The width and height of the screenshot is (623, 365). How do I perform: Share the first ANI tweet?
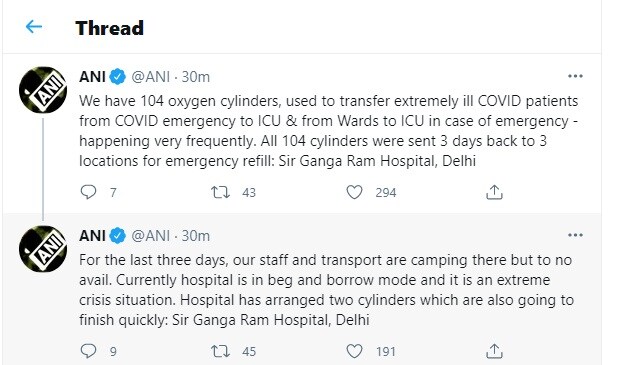click(494, 192)
